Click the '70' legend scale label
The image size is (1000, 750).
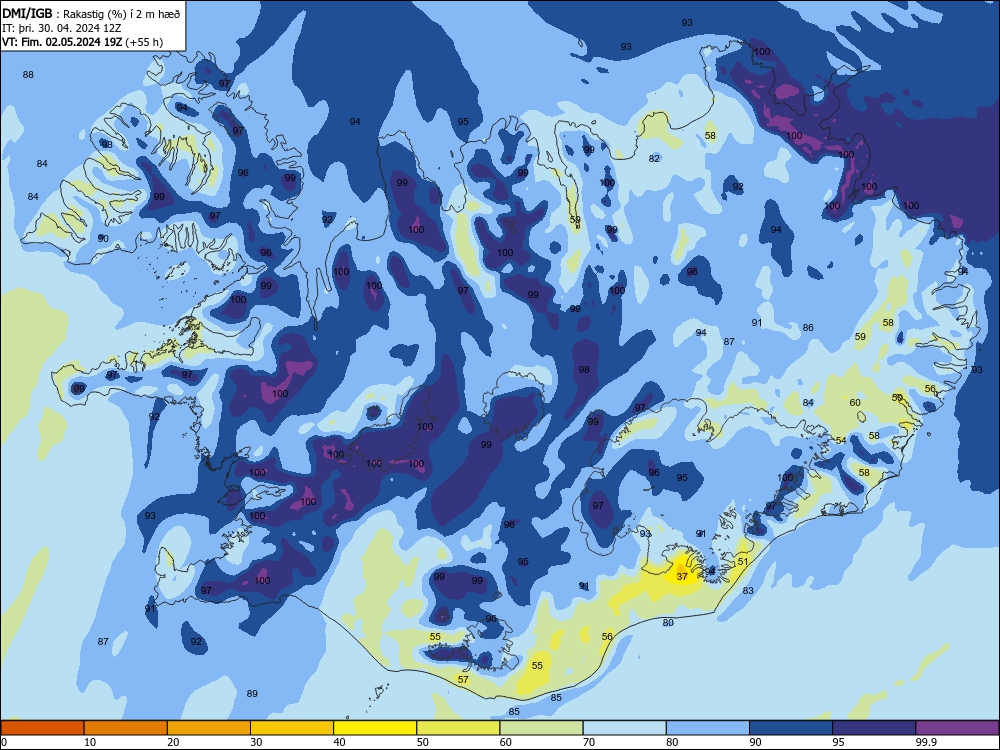589,742
